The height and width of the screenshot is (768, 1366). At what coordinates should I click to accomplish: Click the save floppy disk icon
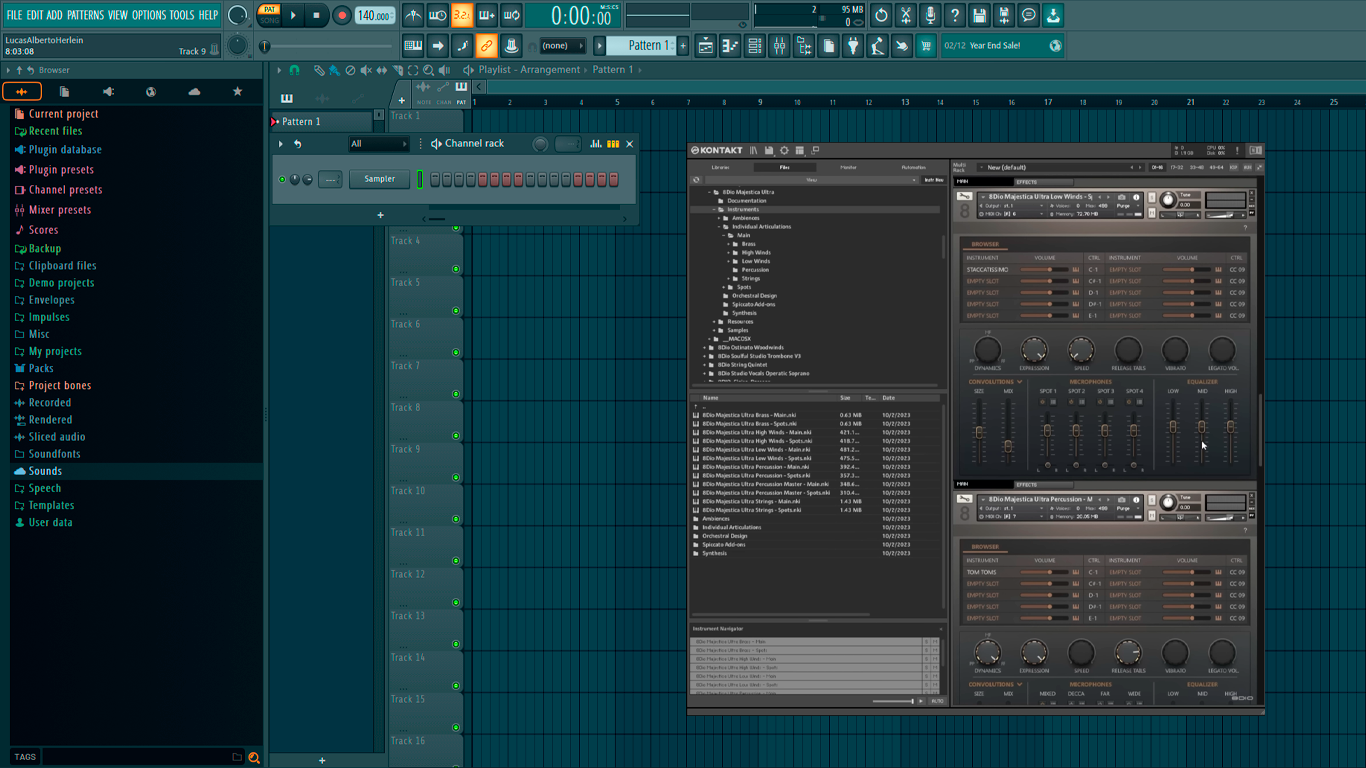(x=979, y=15)
